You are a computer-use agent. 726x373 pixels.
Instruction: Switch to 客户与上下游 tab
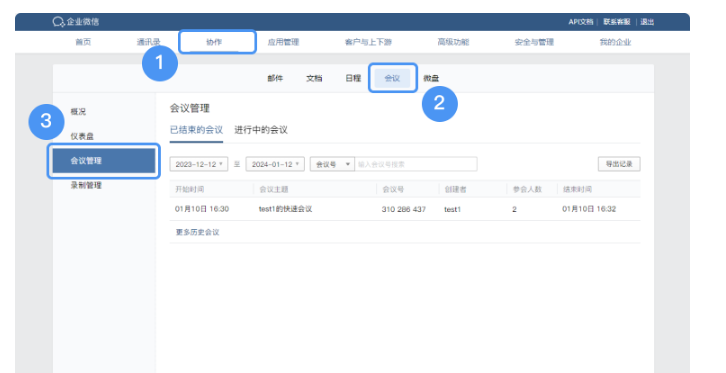coord(368,42)
